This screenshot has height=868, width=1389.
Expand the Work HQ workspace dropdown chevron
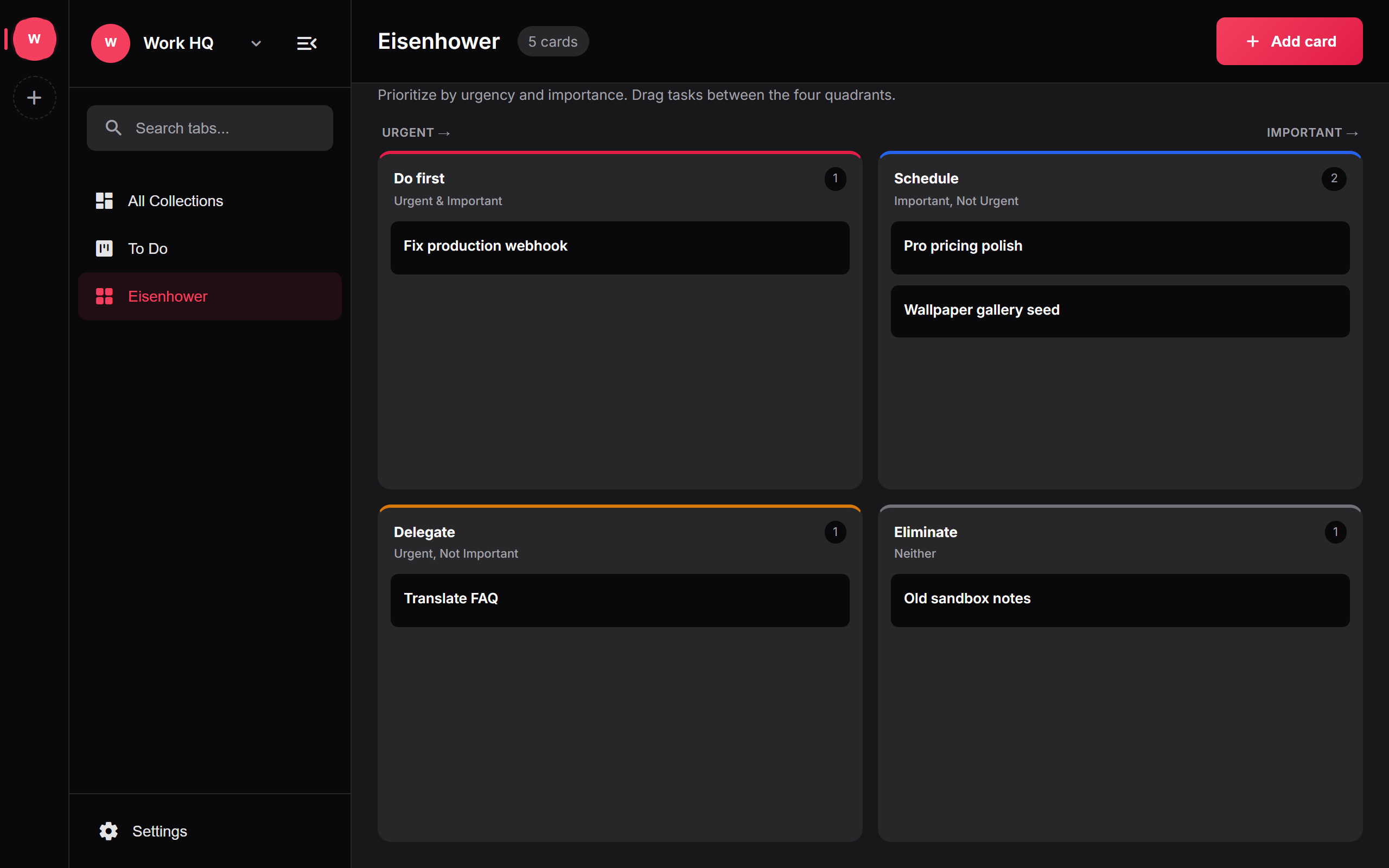click(256, 43)
